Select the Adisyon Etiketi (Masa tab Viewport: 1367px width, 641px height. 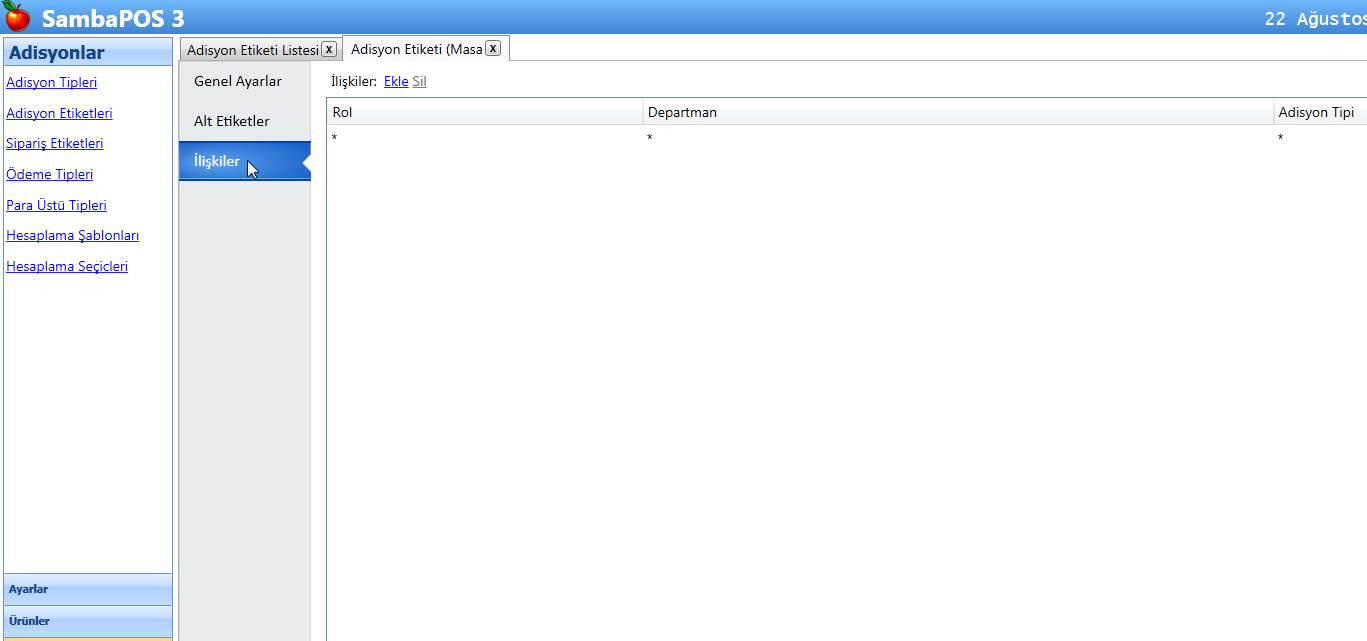click(x=416, y=49)
